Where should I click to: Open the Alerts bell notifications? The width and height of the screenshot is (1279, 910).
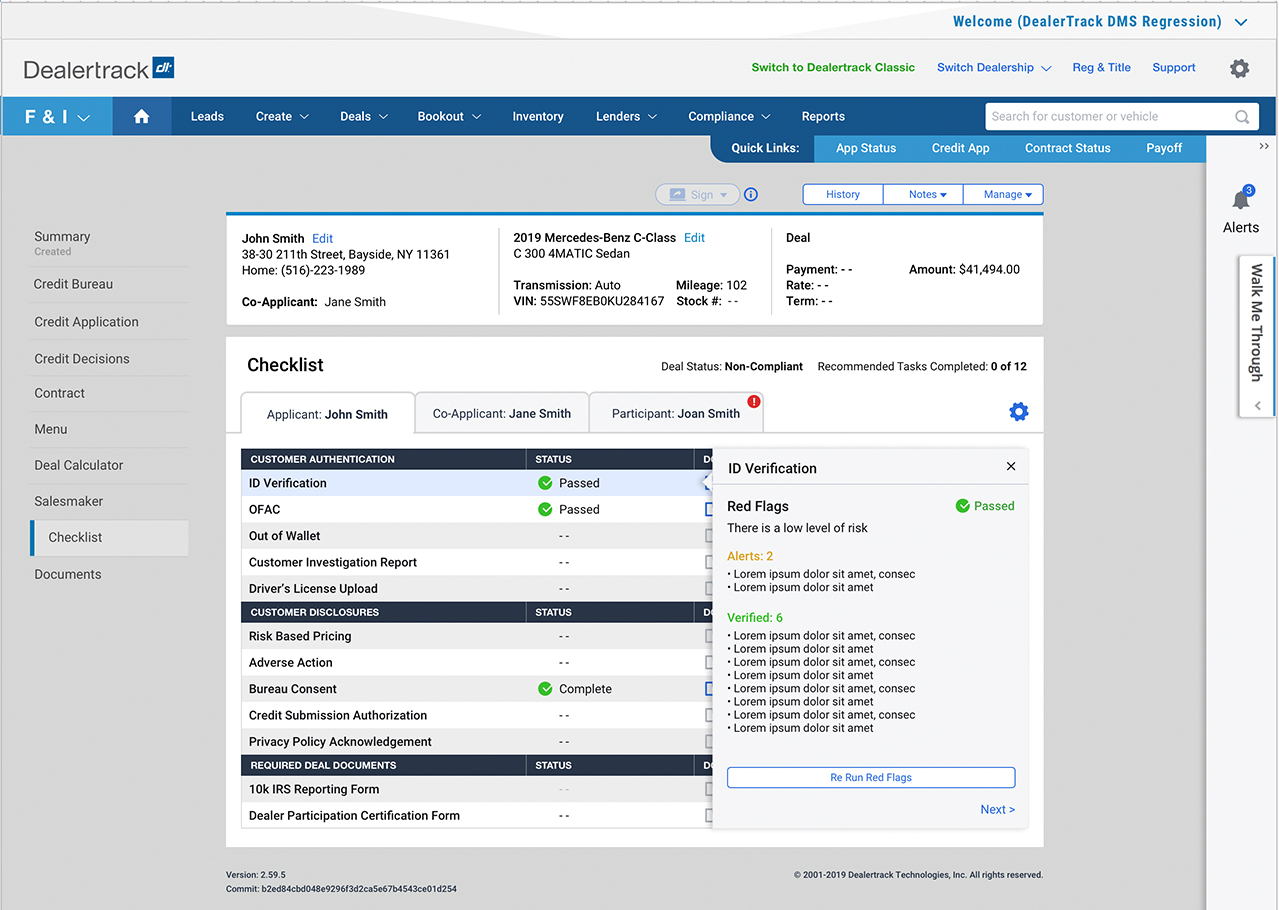coord(1241,199)
